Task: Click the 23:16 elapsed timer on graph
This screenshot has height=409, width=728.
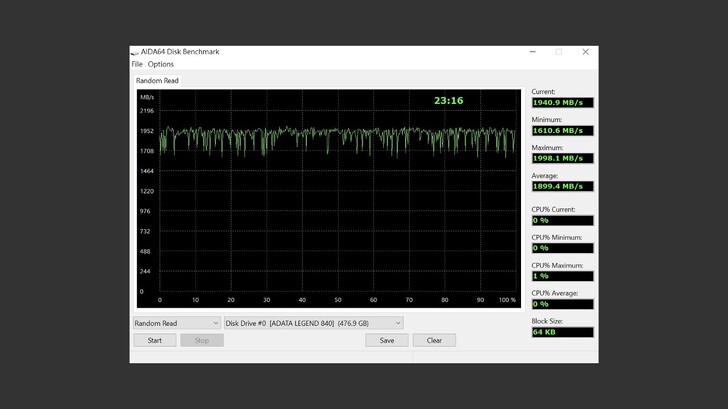Action: (x=448, y=101)
